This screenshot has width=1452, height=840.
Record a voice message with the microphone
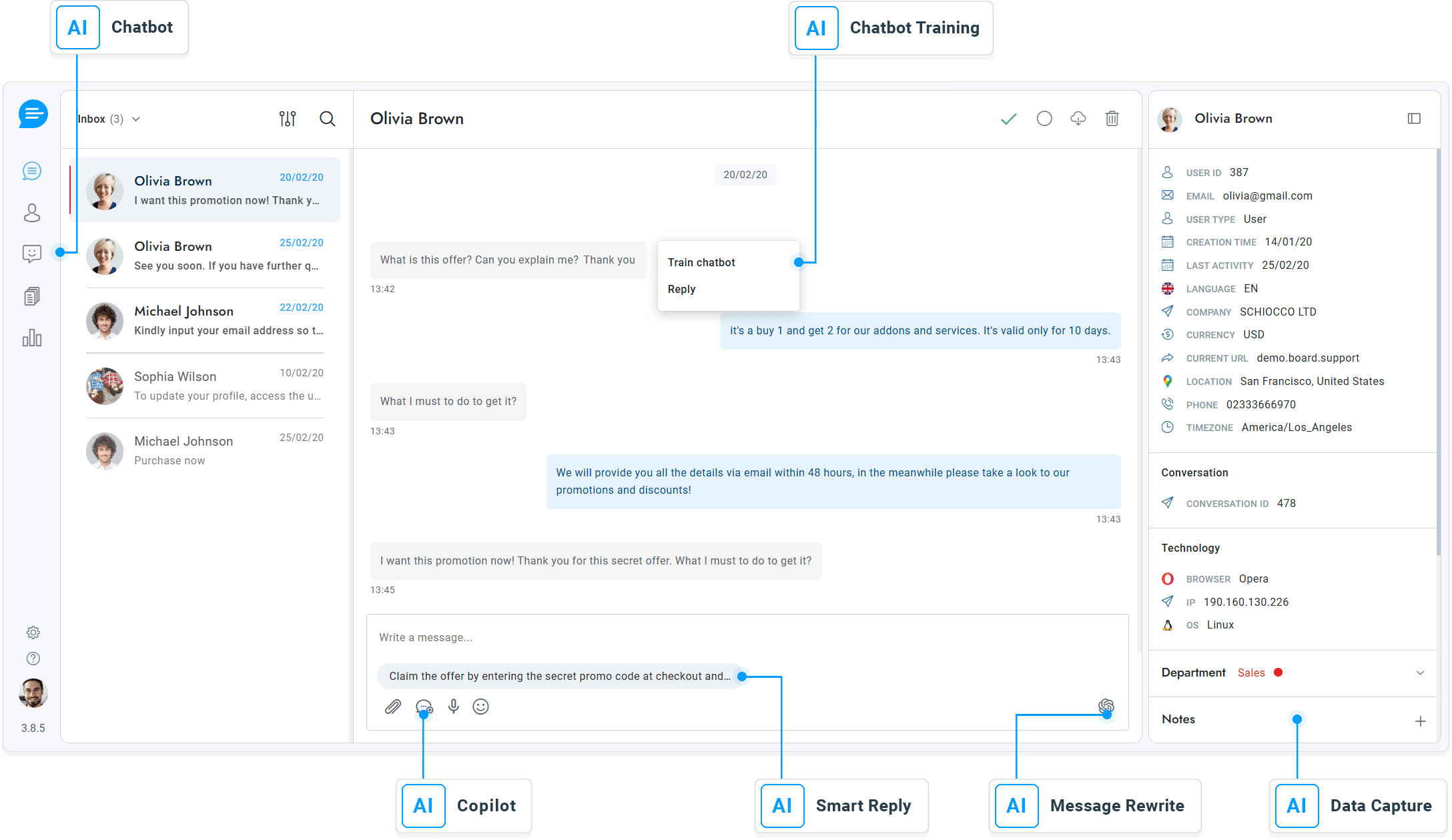coord(453,707)
